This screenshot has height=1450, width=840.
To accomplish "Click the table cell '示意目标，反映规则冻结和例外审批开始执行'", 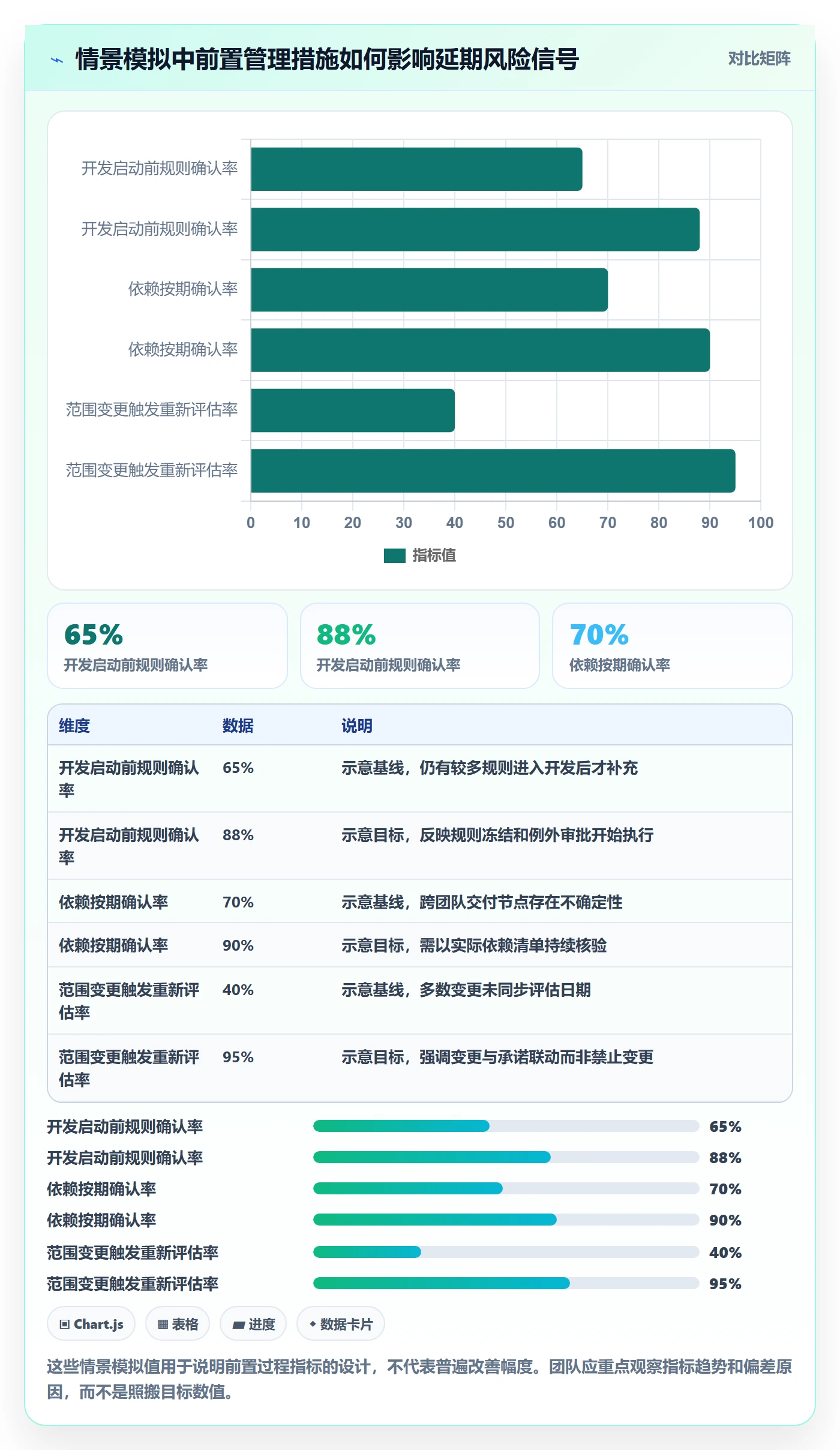I will 497,835.
